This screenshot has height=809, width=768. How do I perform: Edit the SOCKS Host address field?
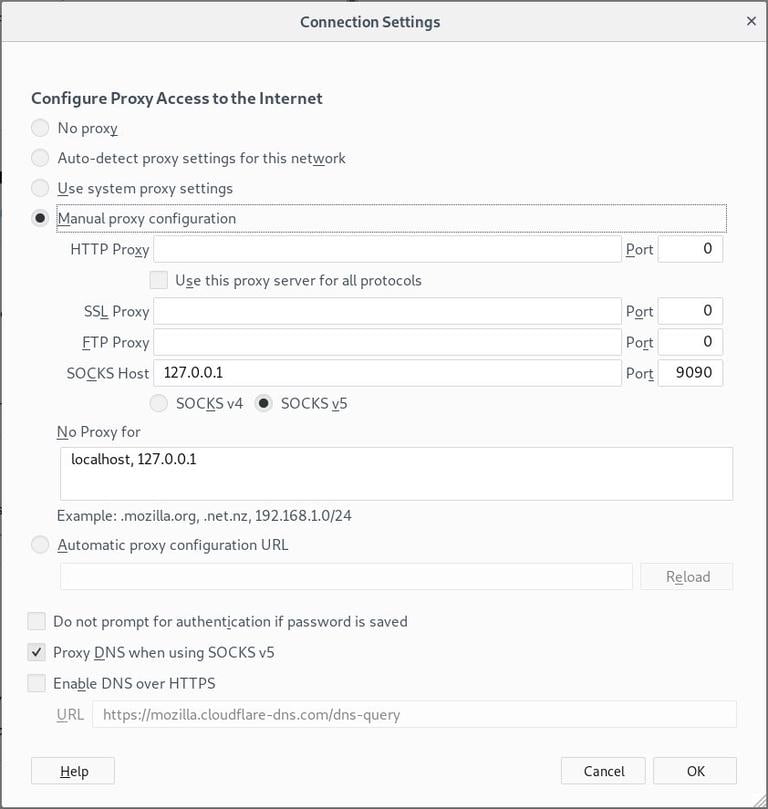click(x=390, y=372)
